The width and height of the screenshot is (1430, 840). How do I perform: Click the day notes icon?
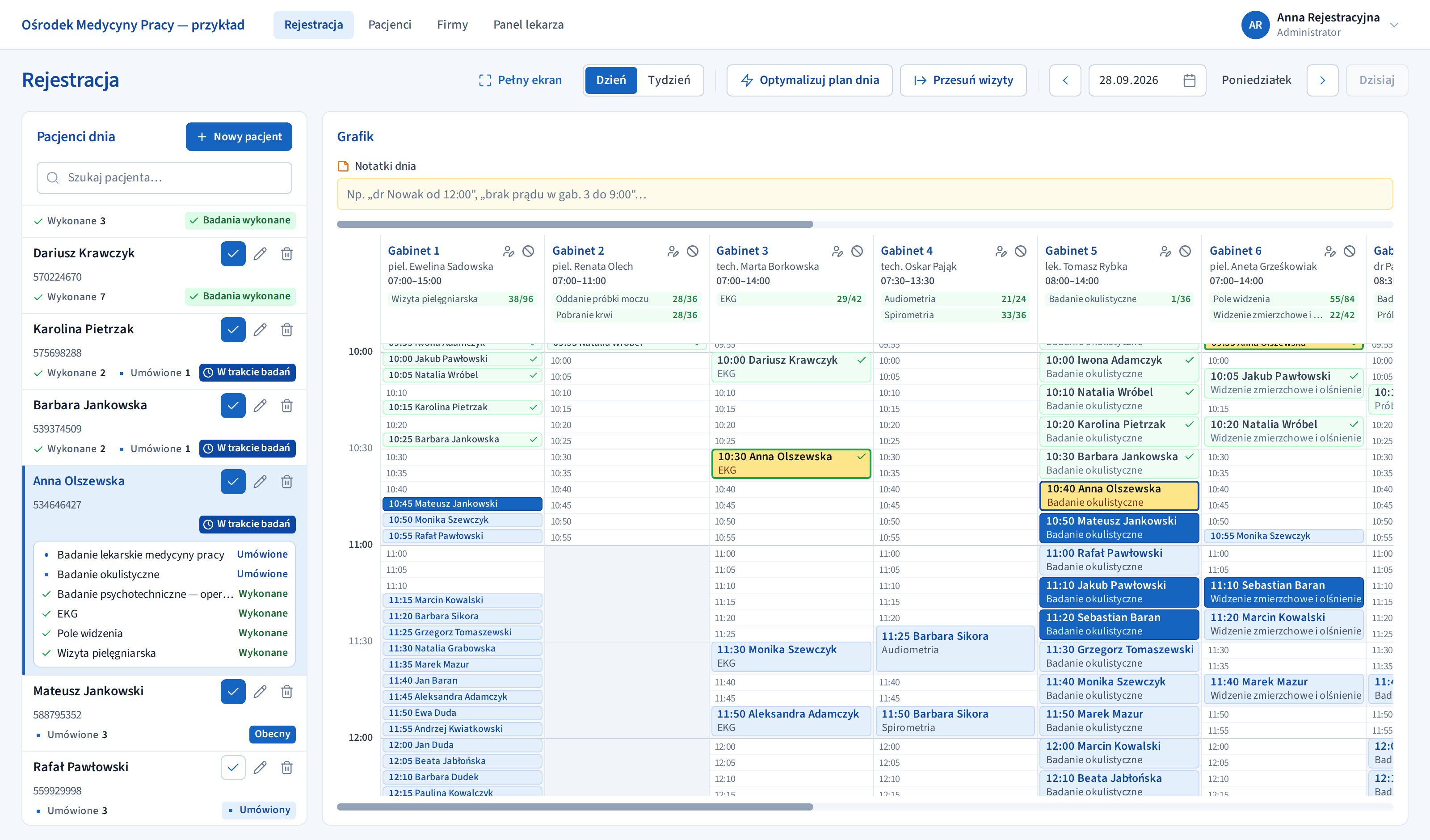click(x=343, y=166)
